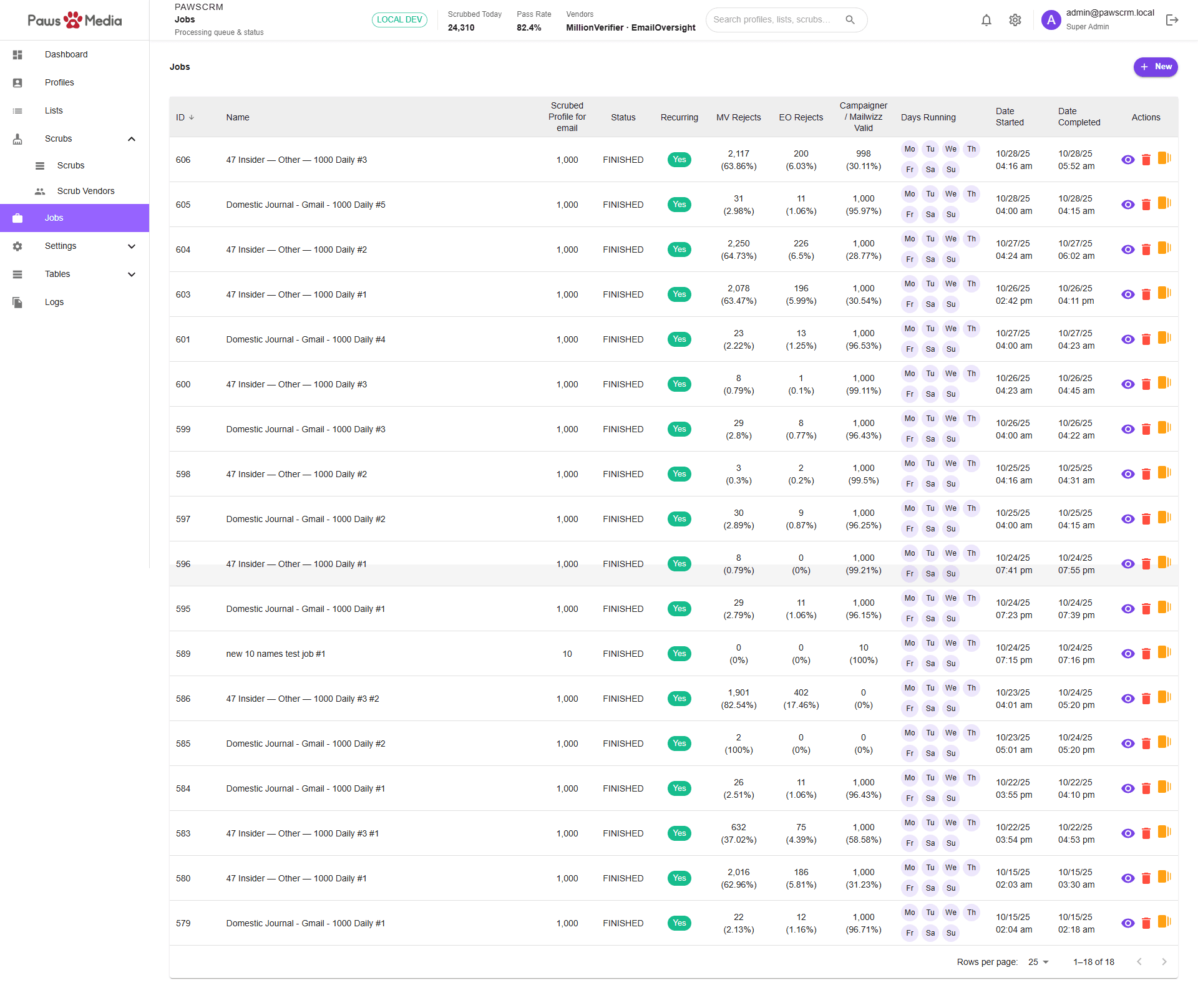
Task: Toggle Su day chip for job 579
Action: point(950,933)
